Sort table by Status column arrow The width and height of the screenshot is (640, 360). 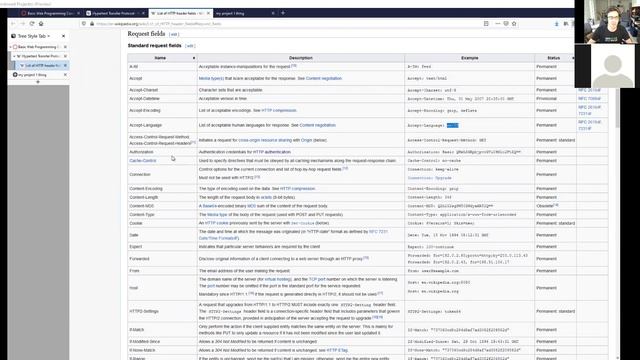tap(573, 58)
